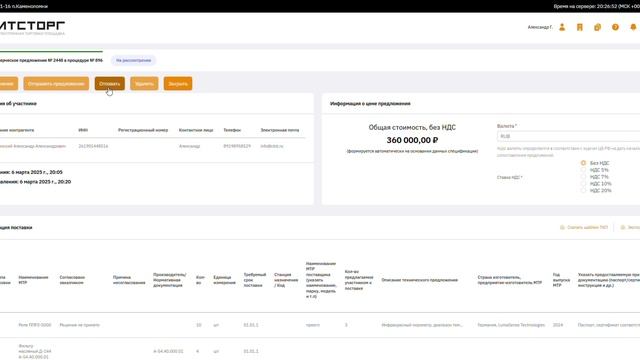Click the Александр Г. user name
Image resolution: width=640 pixels, height=360 pixels.
pos(540,27)
